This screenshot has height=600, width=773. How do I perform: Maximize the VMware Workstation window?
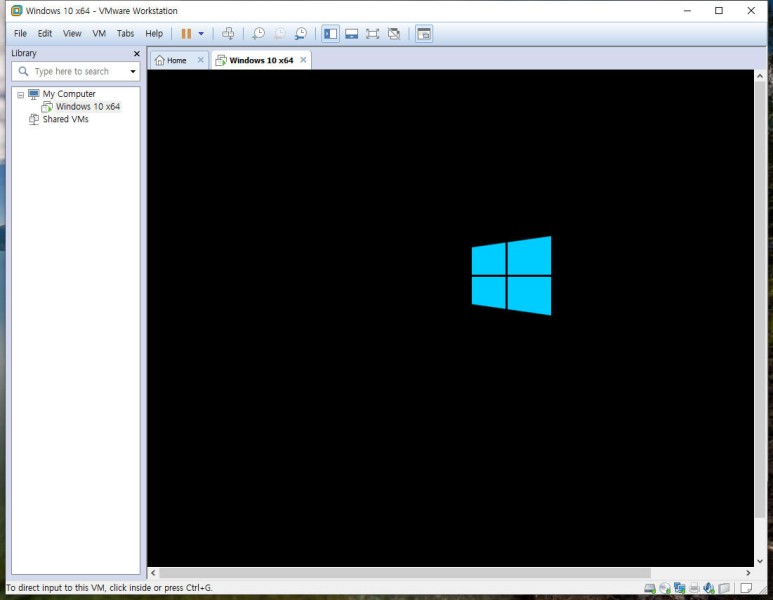pos(719,10)
